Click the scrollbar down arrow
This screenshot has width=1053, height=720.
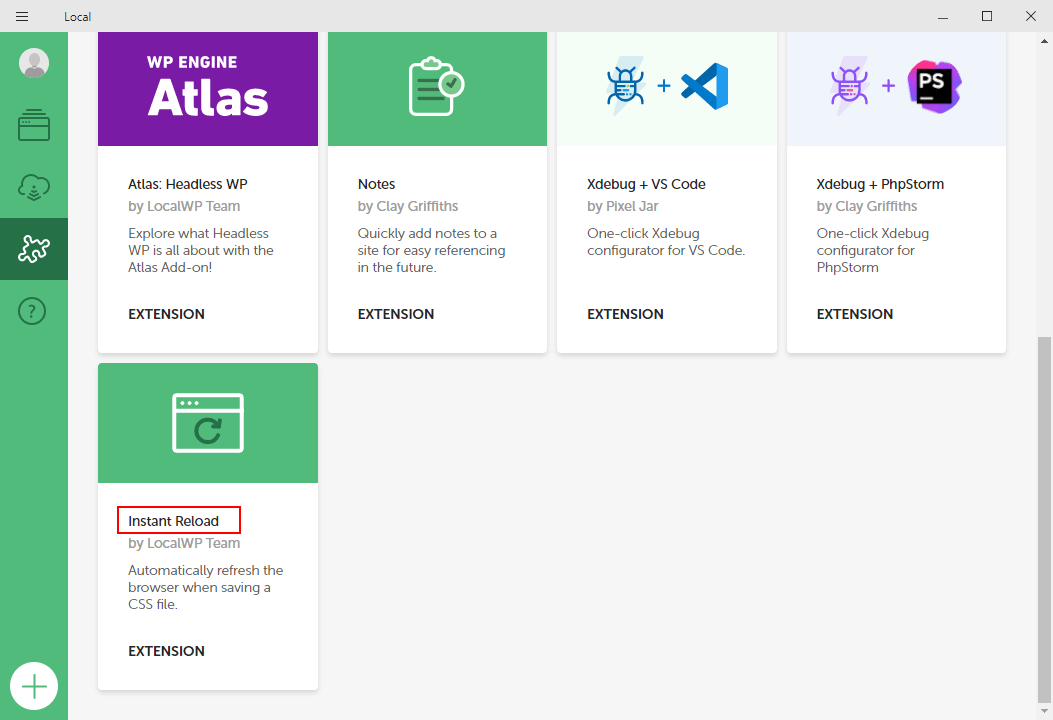click(1044, 712)
